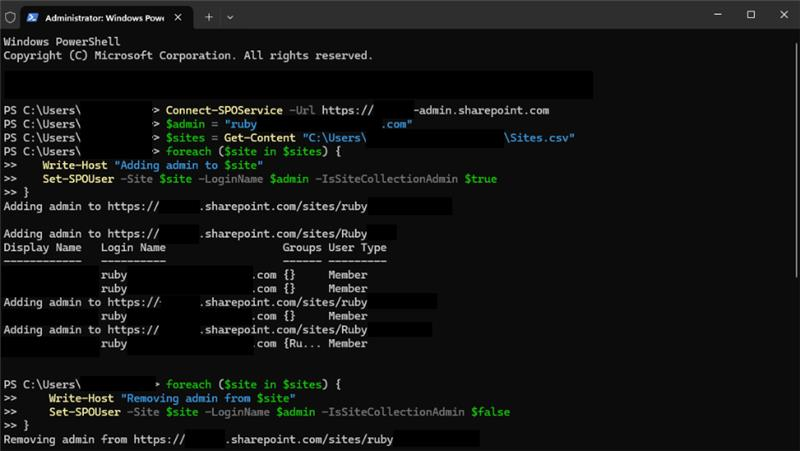Click the -IsSiteCollectionAdmin parameter in the removal command

393,412
